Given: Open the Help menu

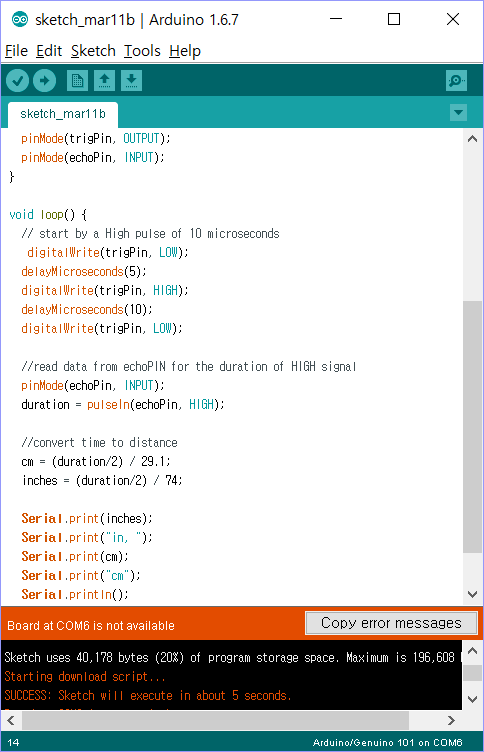Looking at the screenshot, I should point(185,51).
